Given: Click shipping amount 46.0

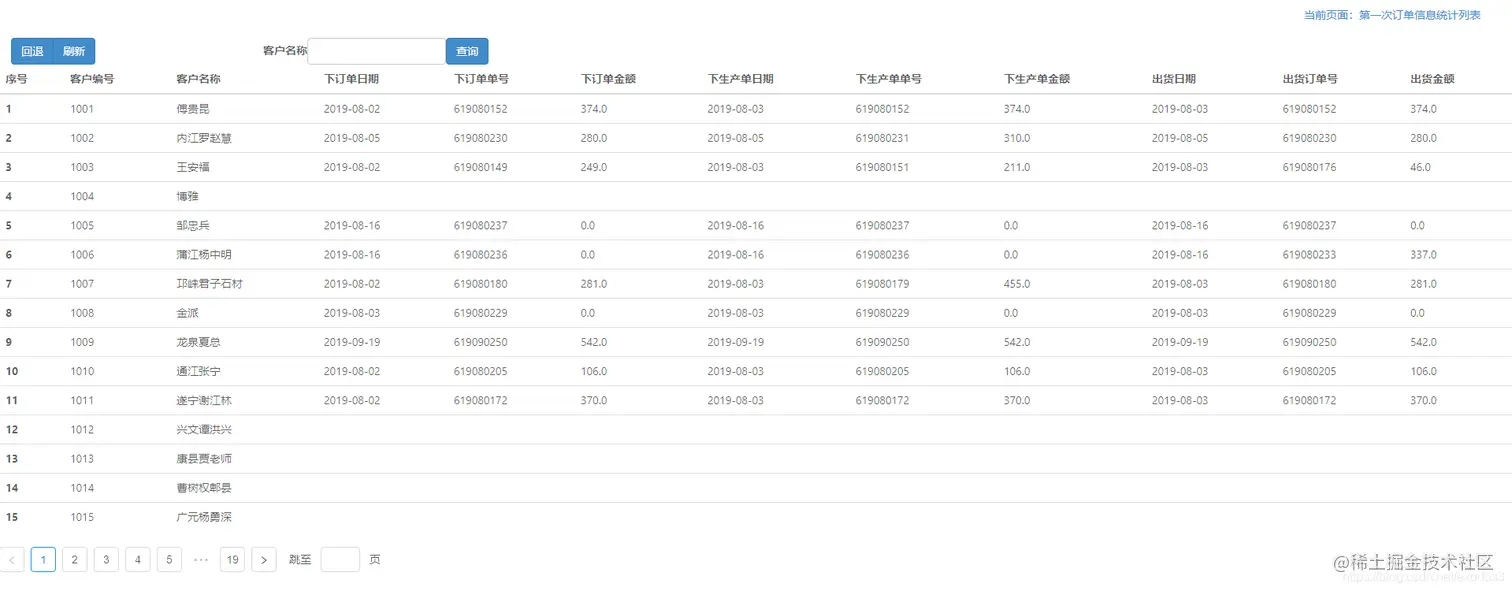Looking at the screenshot, I should 1420,167.
